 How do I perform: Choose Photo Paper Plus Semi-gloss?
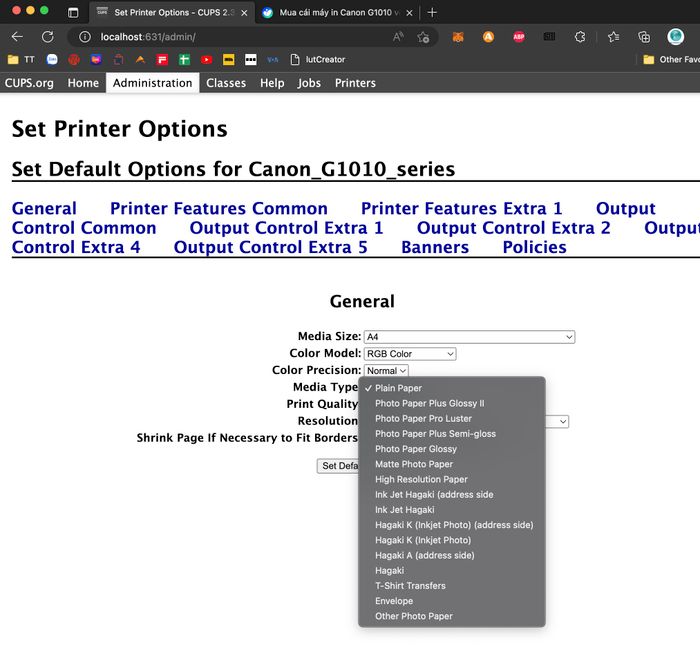(452, 433)
